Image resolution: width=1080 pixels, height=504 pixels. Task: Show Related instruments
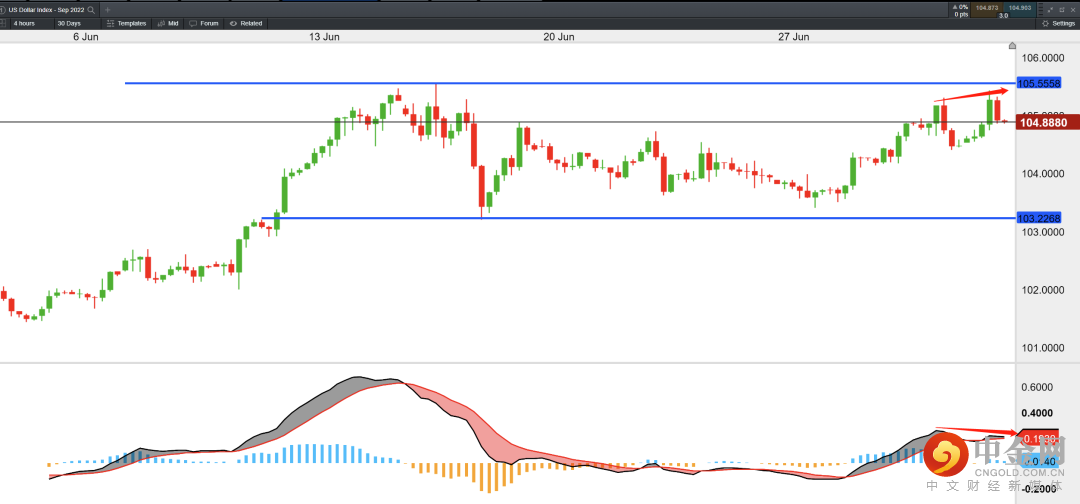pos(246,23)
